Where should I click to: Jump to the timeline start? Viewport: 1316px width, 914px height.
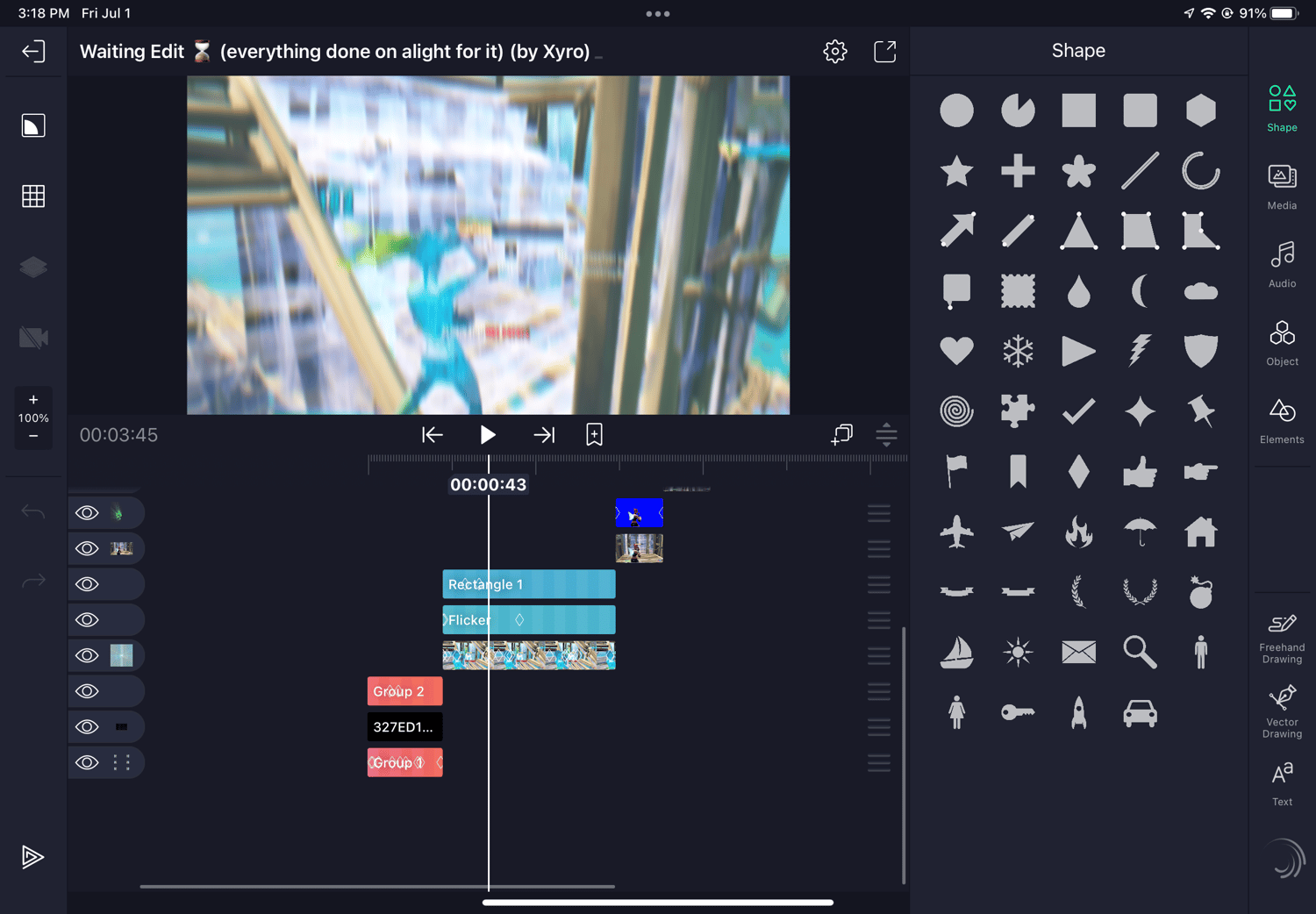[433, 434]
